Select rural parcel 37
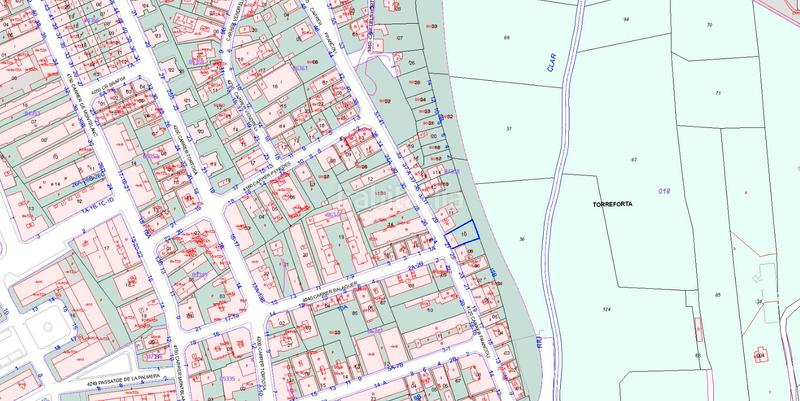The height and width of the screenshot is (401, 800). coord(509,129)
